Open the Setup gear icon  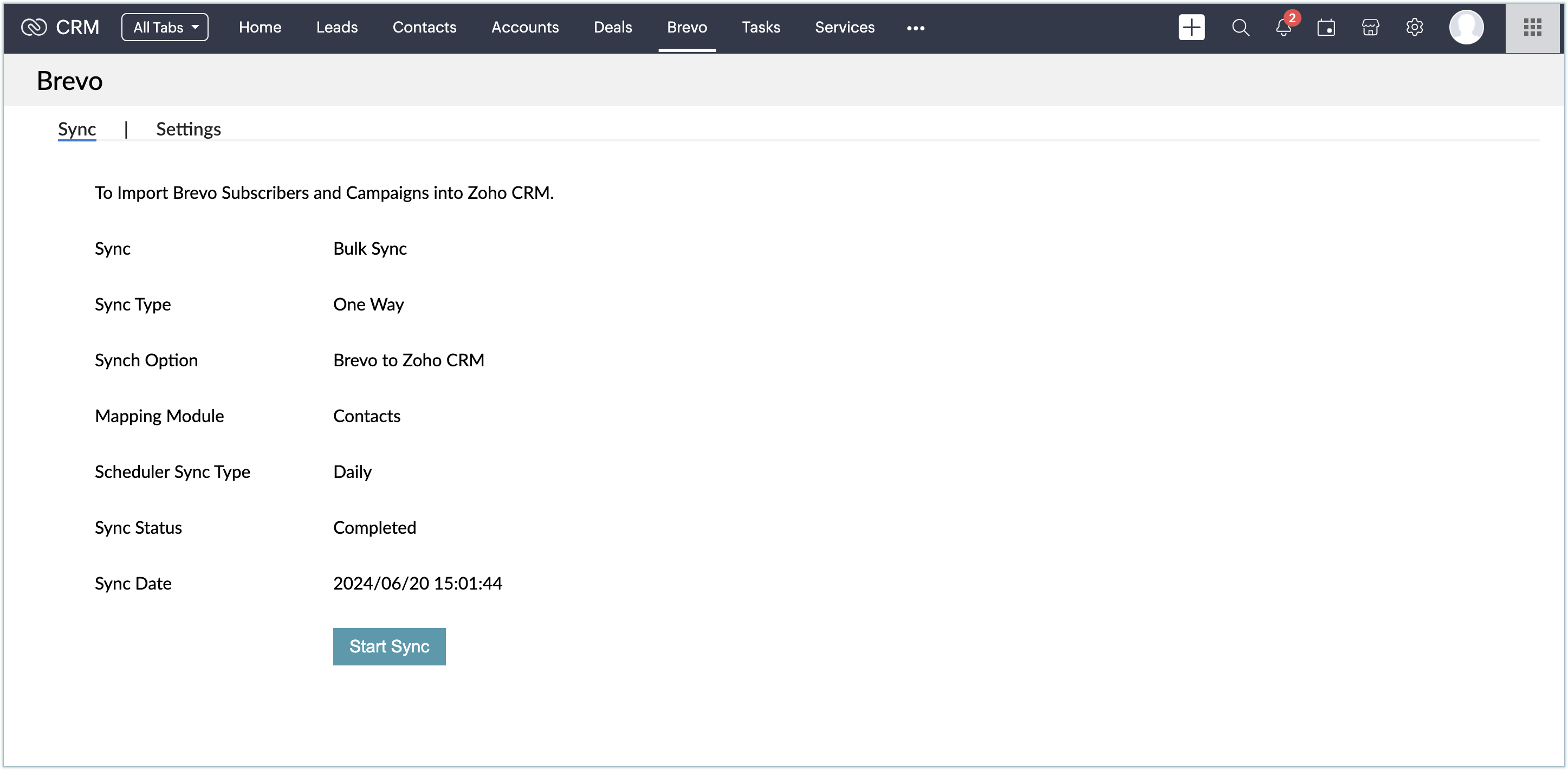1414,28
